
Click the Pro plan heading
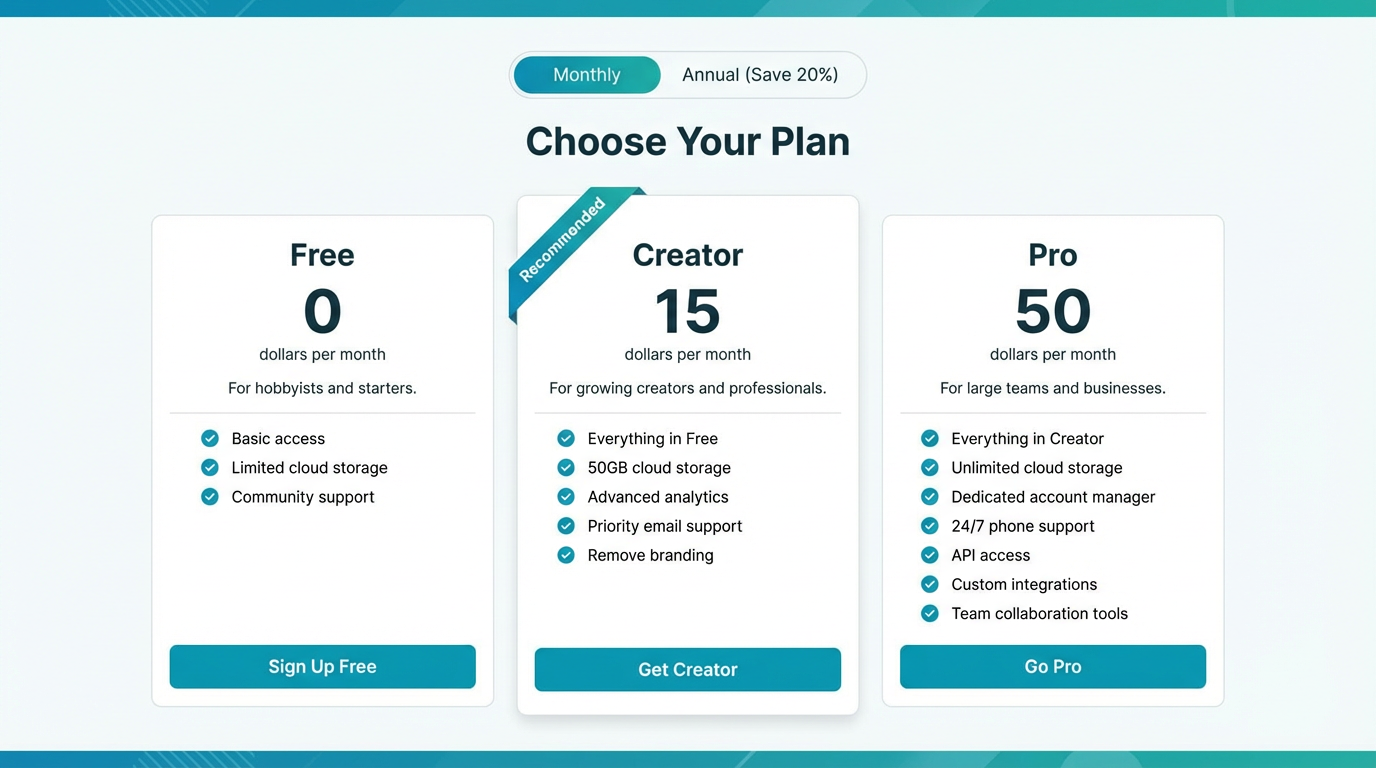1052,255
